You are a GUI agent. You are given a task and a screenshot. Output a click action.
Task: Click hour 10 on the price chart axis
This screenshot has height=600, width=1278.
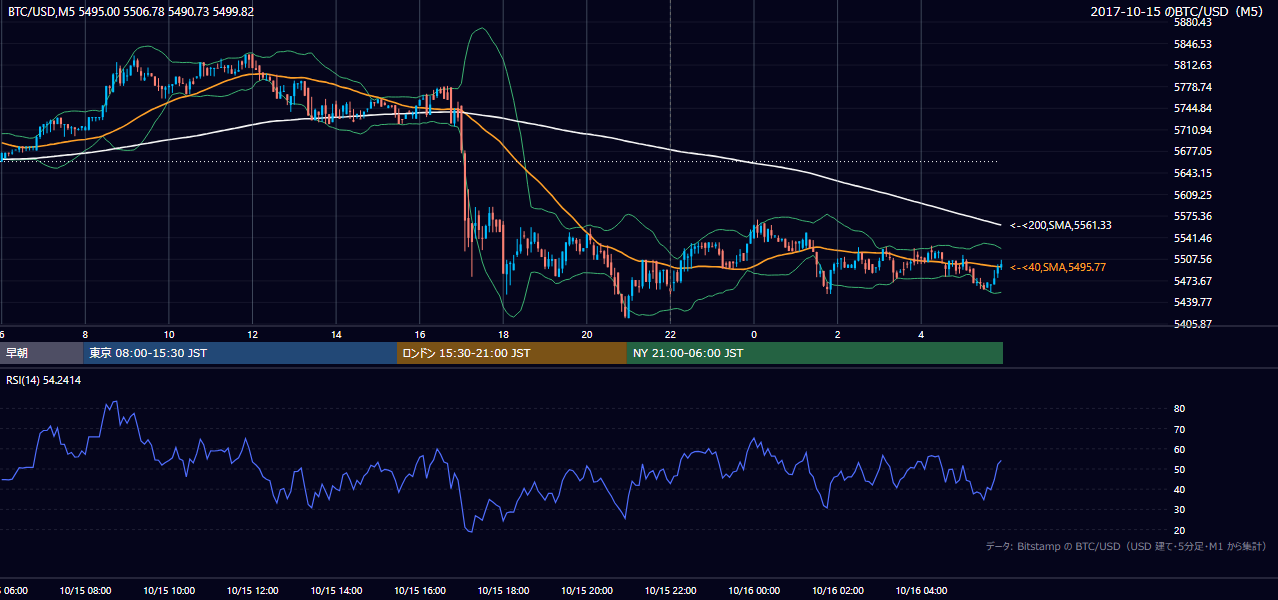pyautogui.click(x=169, y=334)
